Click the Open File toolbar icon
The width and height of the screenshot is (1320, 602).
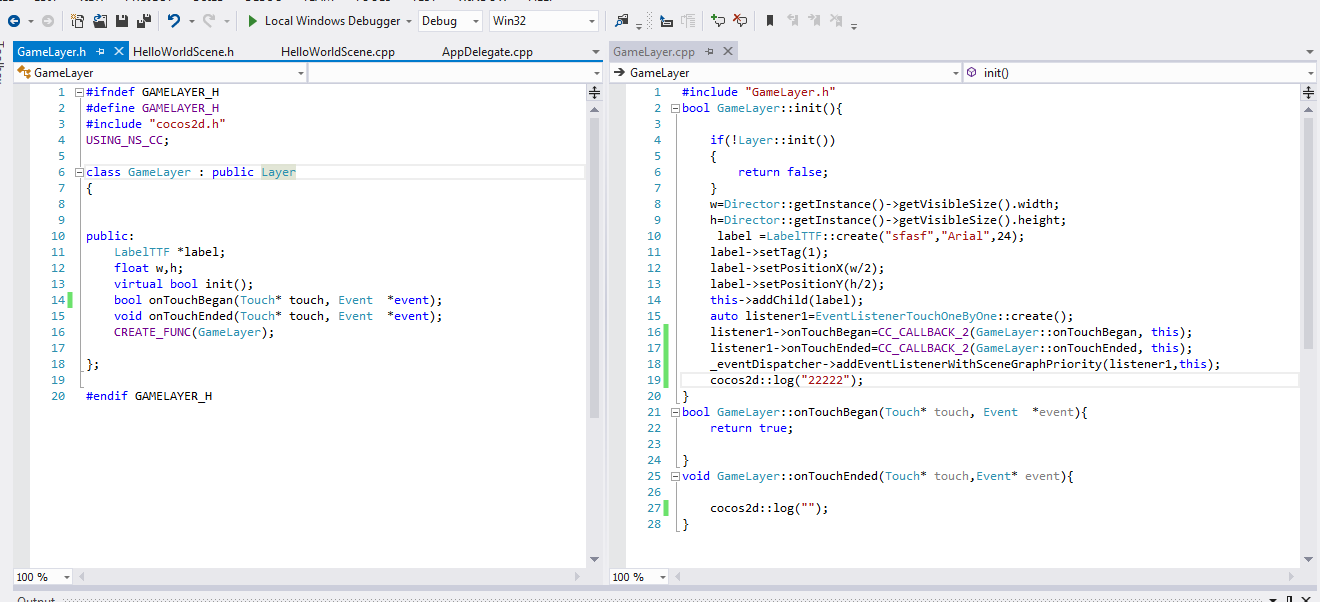[x=101, y=20]
